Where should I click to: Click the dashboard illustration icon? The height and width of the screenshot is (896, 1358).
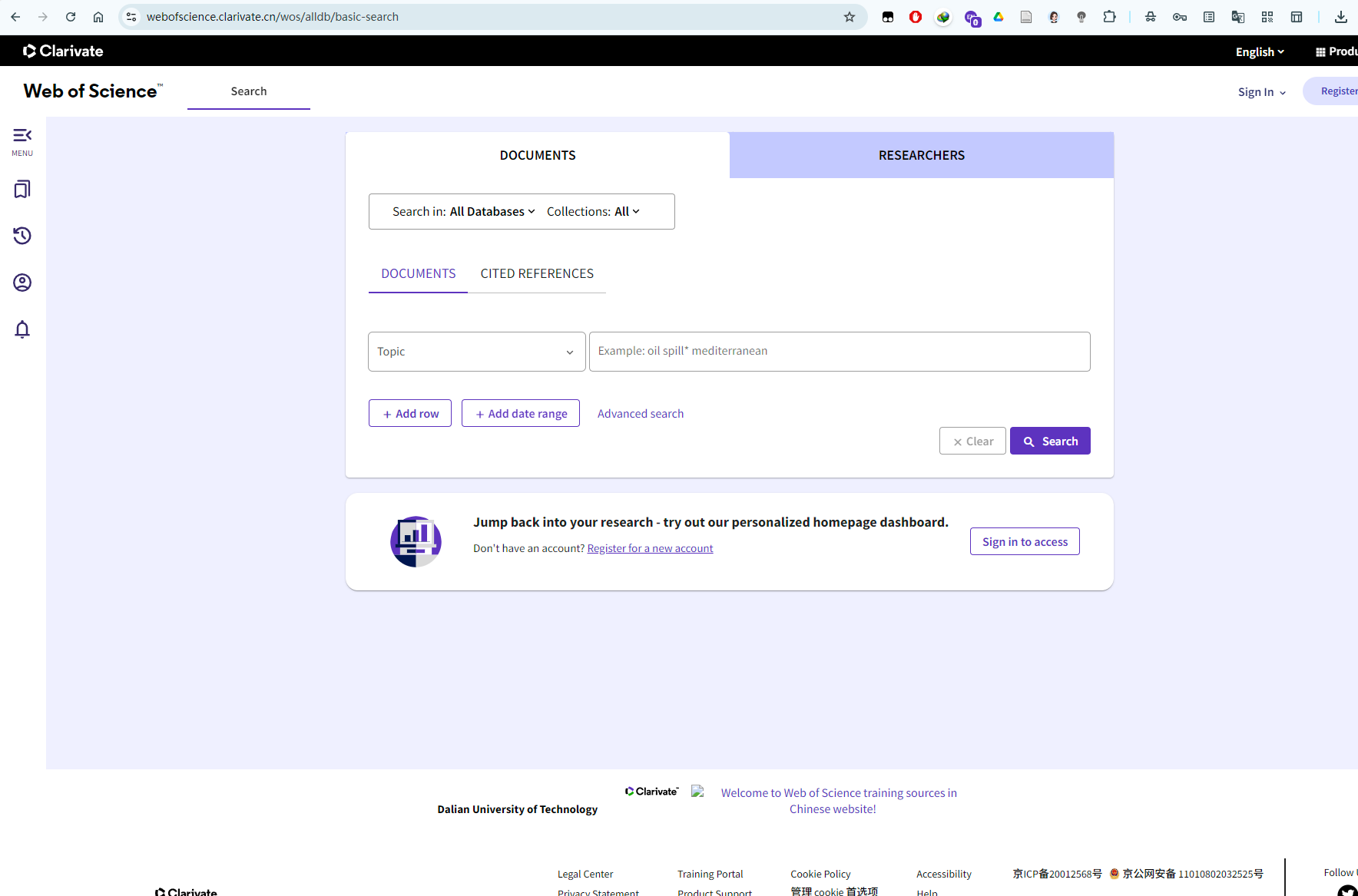[x=416, y=541]
